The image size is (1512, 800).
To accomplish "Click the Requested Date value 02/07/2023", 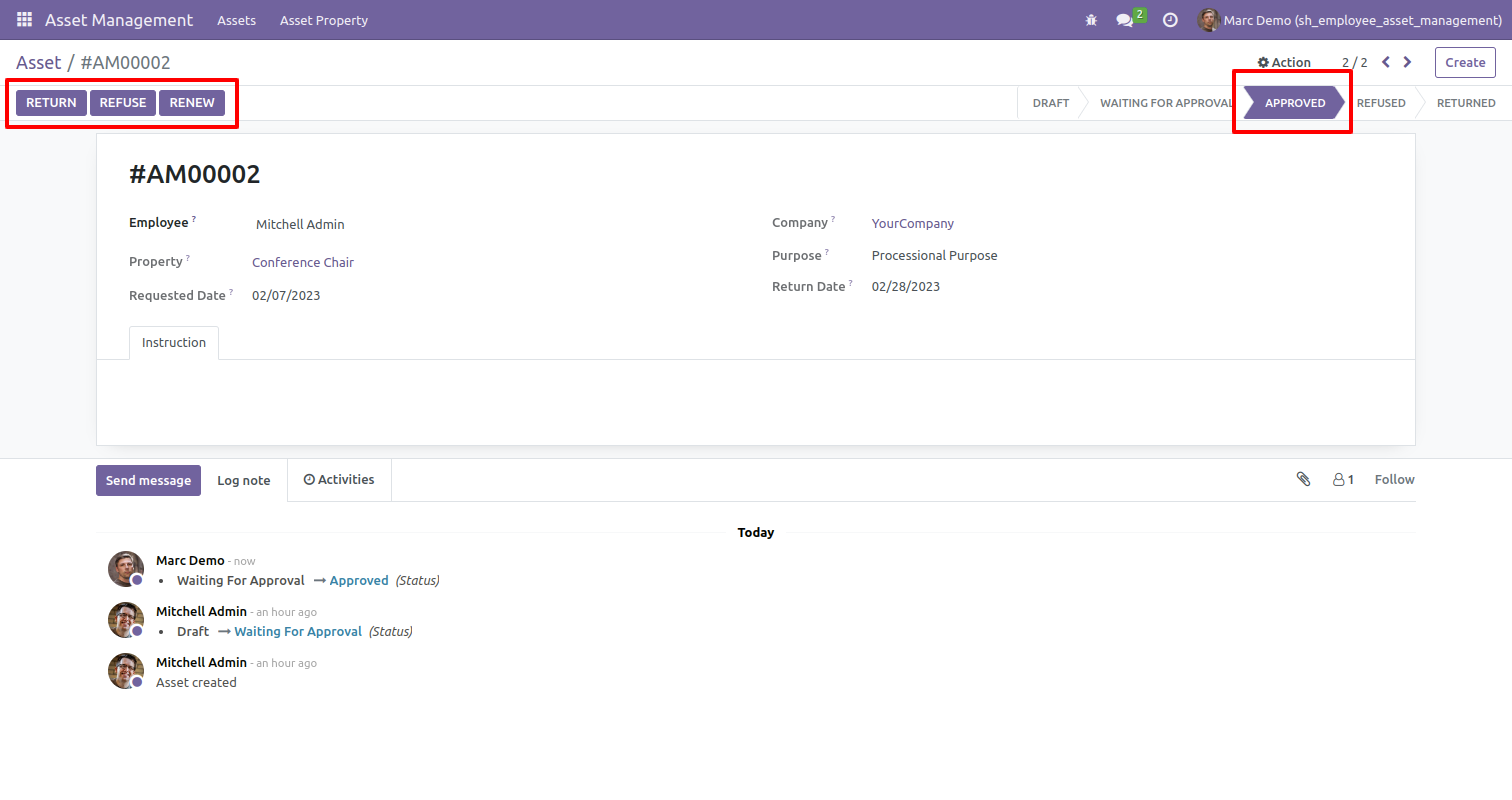I will pos(286,296).
